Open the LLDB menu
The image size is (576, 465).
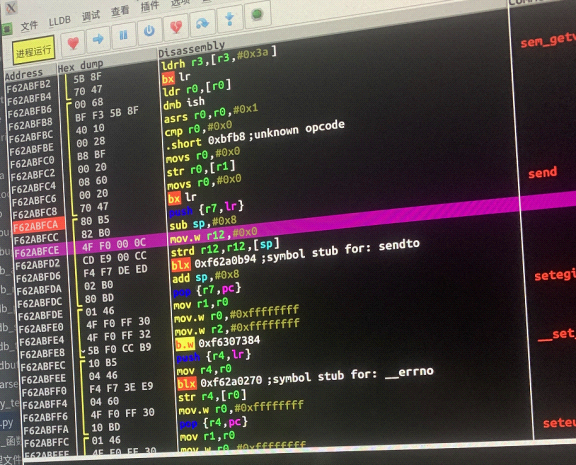(60, 21)
